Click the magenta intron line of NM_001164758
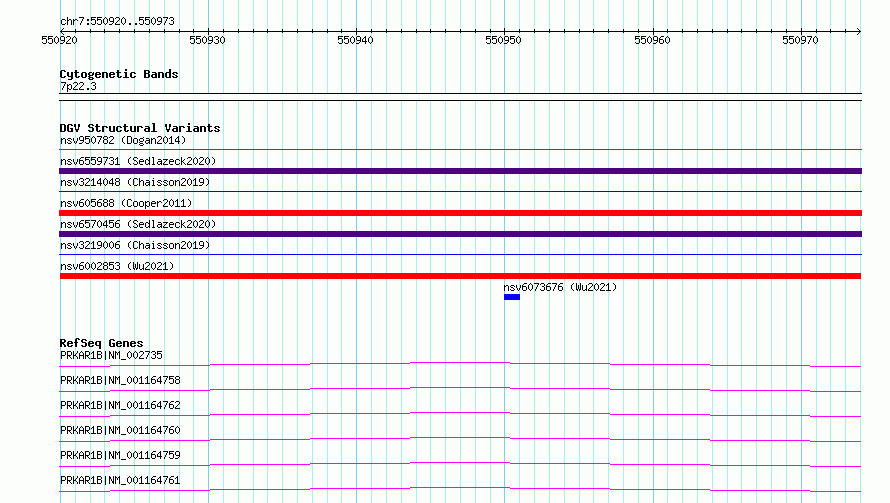Viewport: 890px width, 503px height. coord(460,388)
